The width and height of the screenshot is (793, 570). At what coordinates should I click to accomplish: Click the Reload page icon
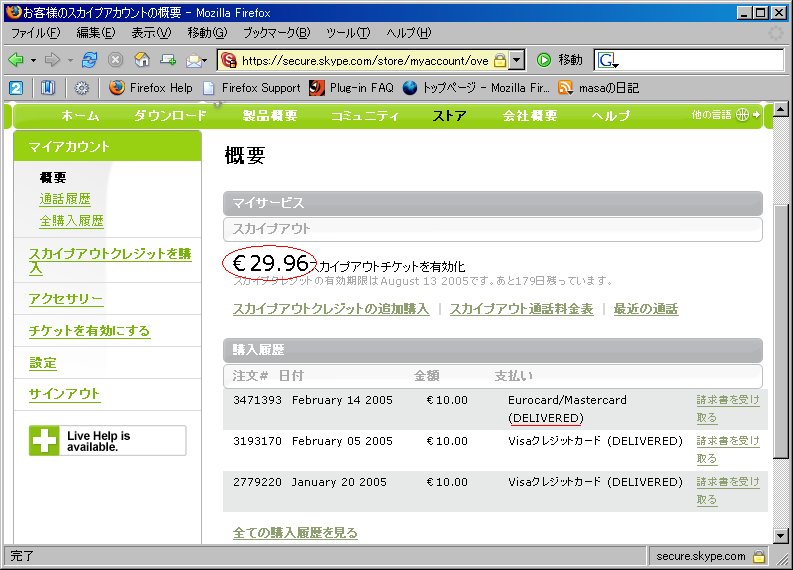click(x=90, y=60)
